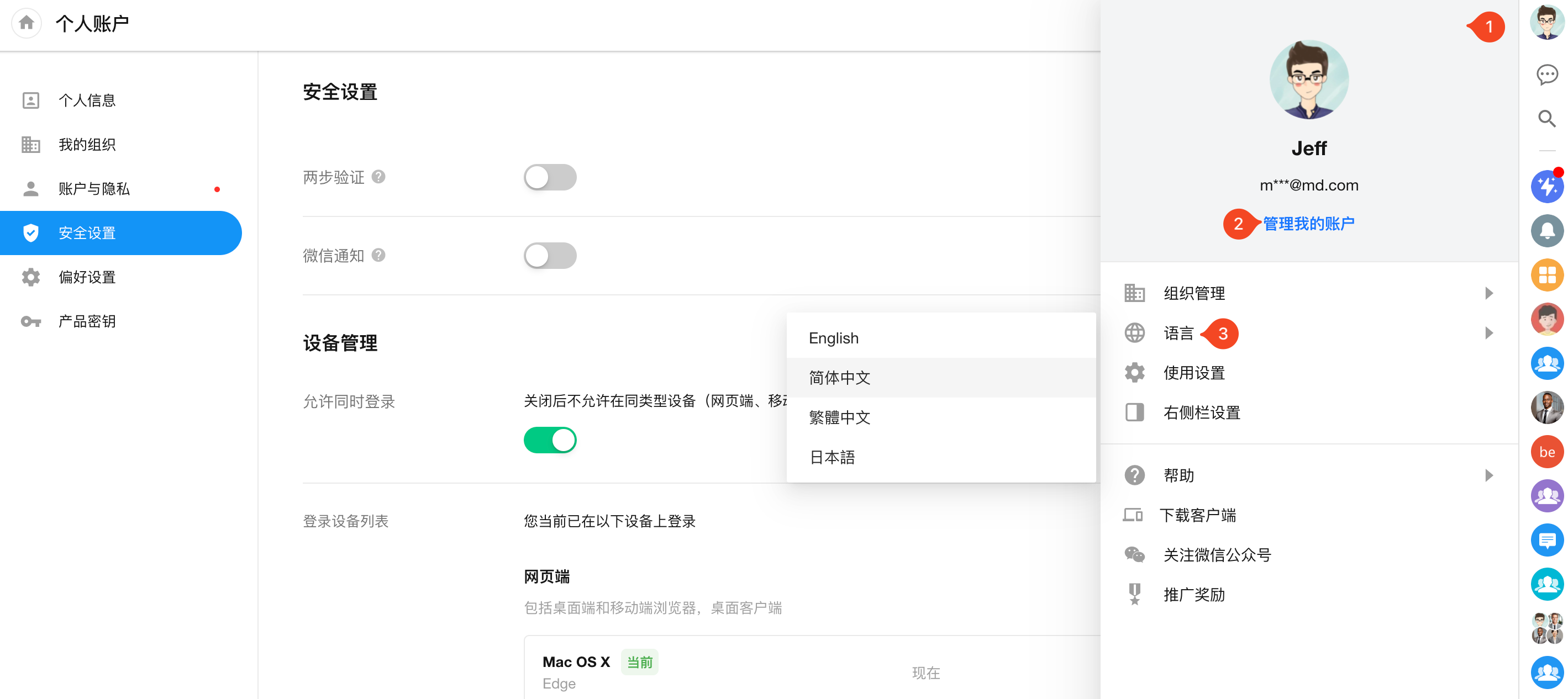
Task: Choose 日本語 language option
Action: [832, 457]
